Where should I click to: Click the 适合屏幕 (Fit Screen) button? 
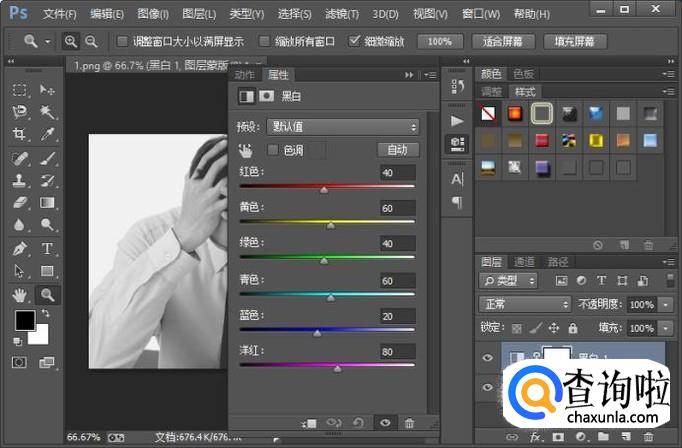505,42
